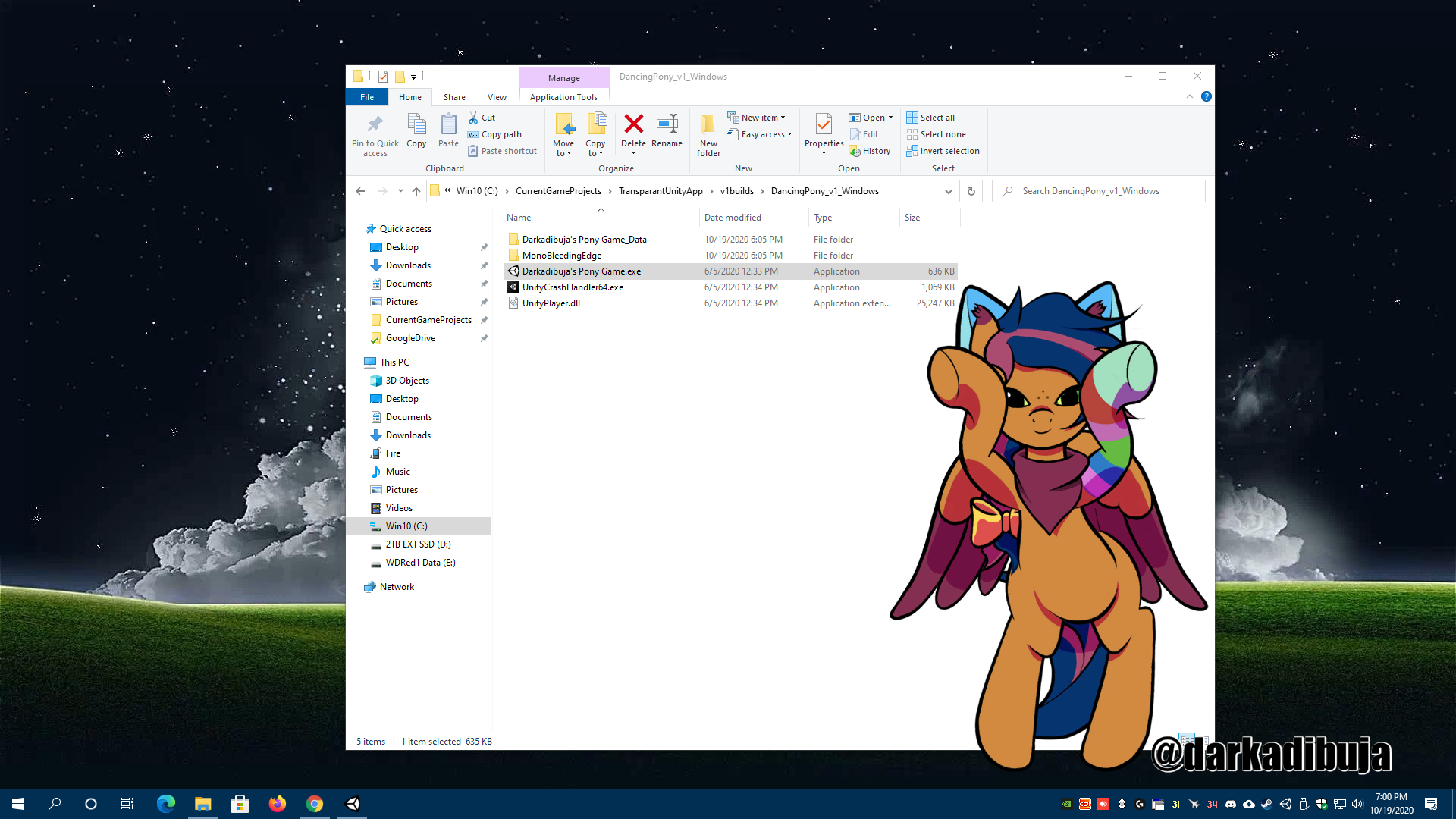Screen dimensions: 1456x819
Task: Click the Properties checkmark icon
Action: [x=824, y=124]
